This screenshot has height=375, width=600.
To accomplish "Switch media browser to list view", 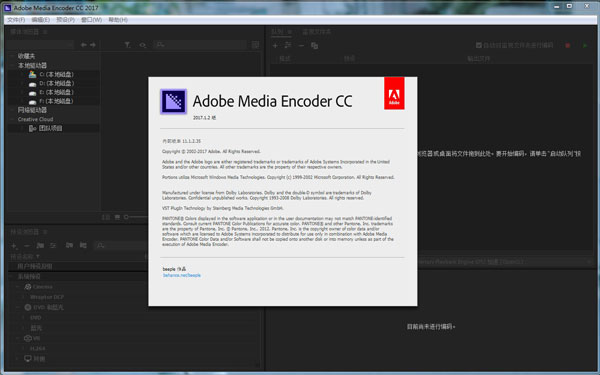I will tap(106, 217).
